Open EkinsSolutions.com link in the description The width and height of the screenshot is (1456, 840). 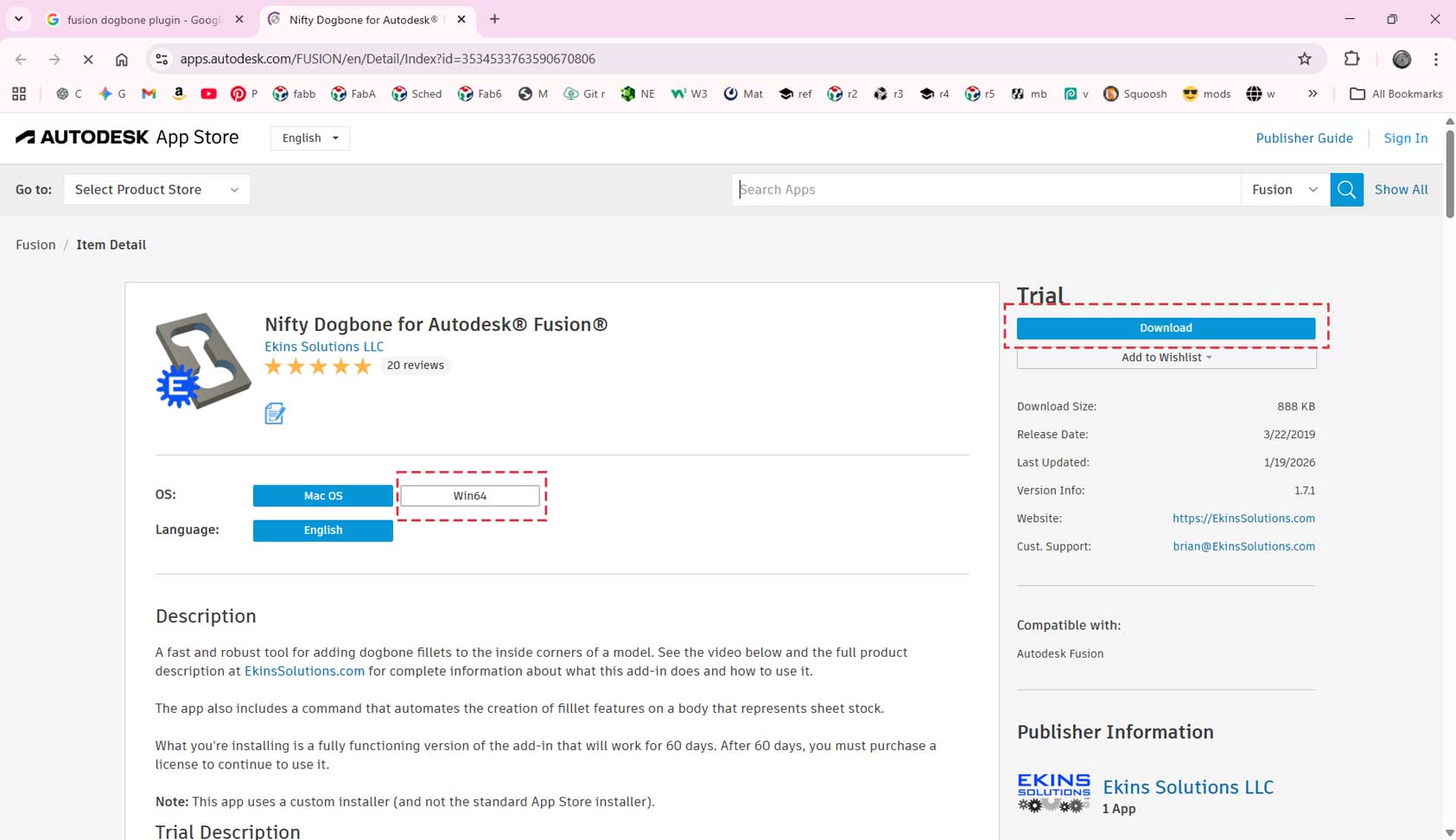304,671
